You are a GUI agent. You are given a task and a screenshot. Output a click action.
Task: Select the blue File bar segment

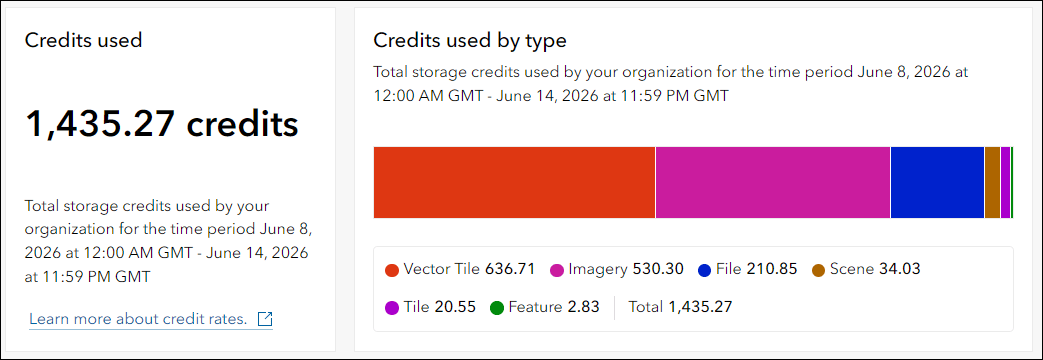(937, 182)
